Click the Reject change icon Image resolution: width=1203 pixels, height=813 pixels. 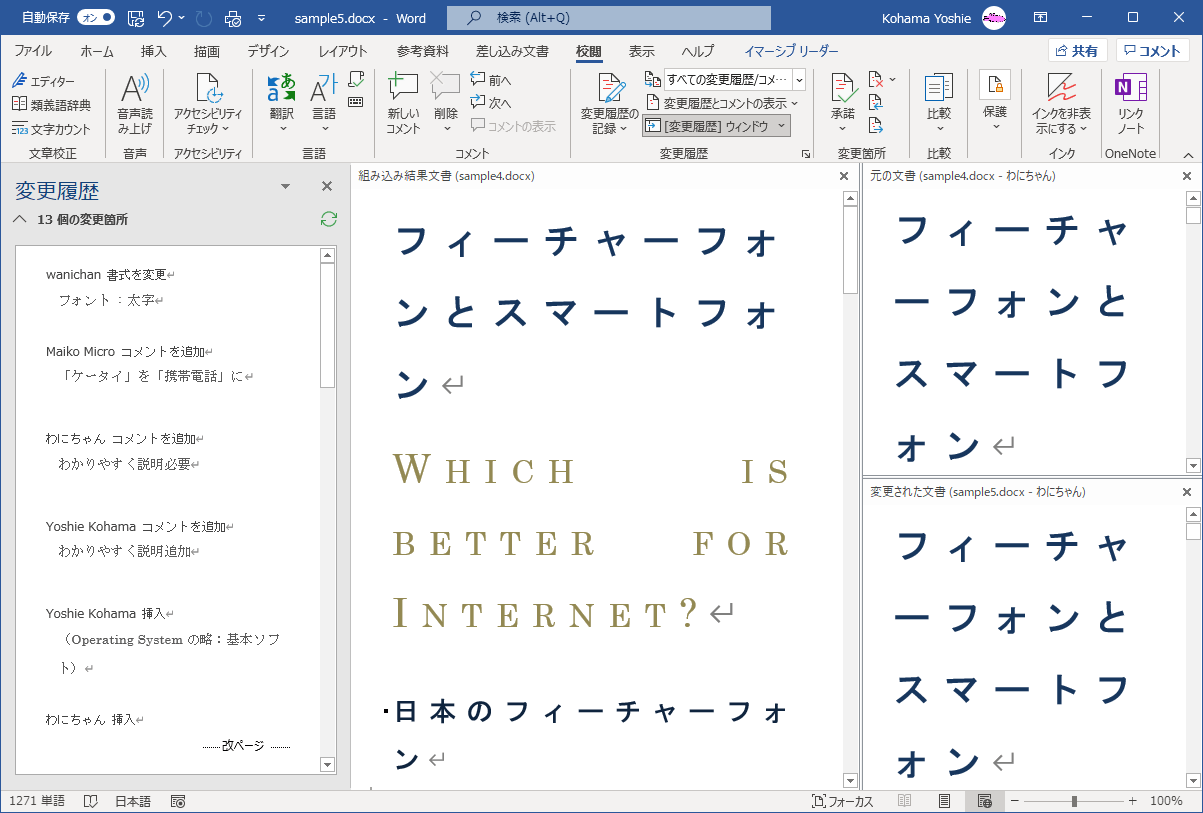(875, 79)
